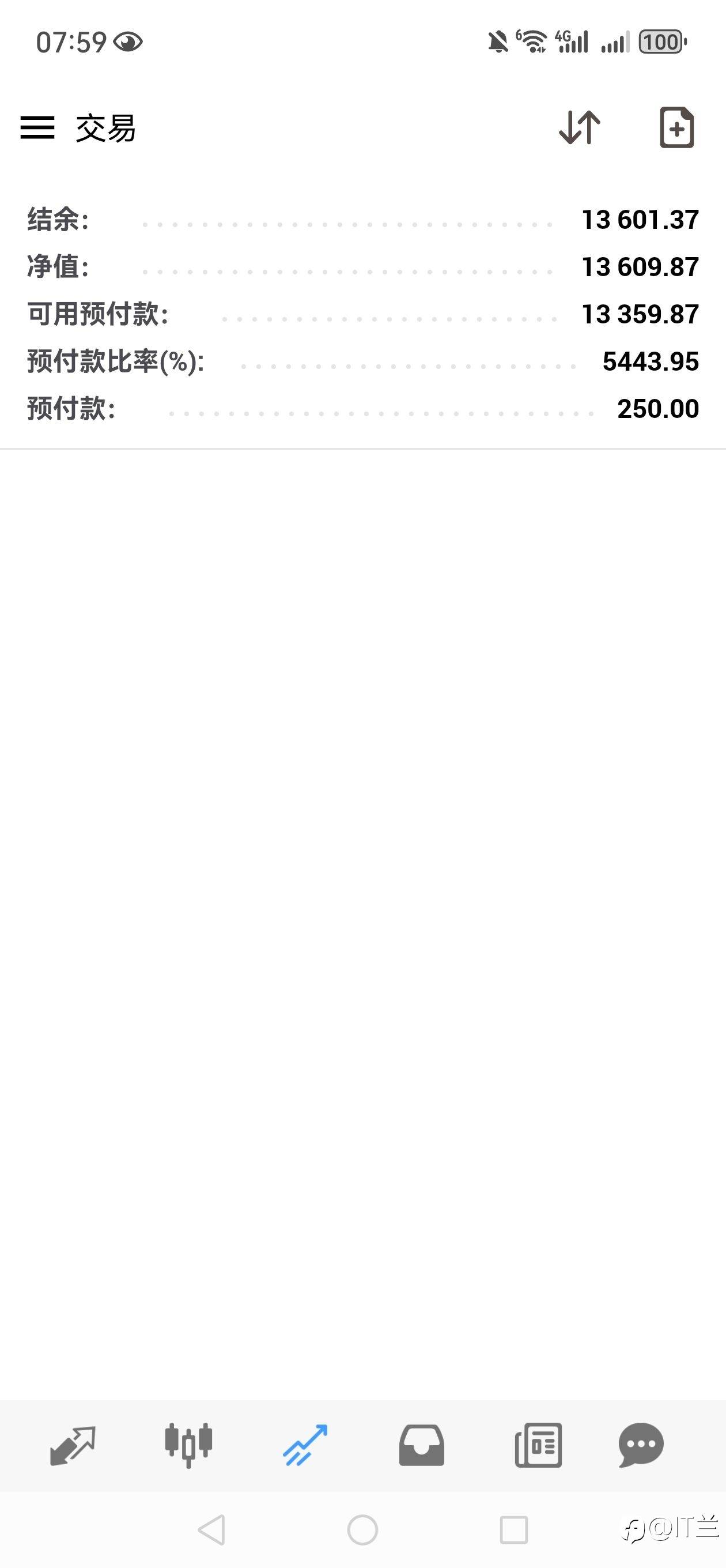Open the Chat speech bubble tab
The width and height of the screenshot is (726, 1568).
coord(641,1445)
